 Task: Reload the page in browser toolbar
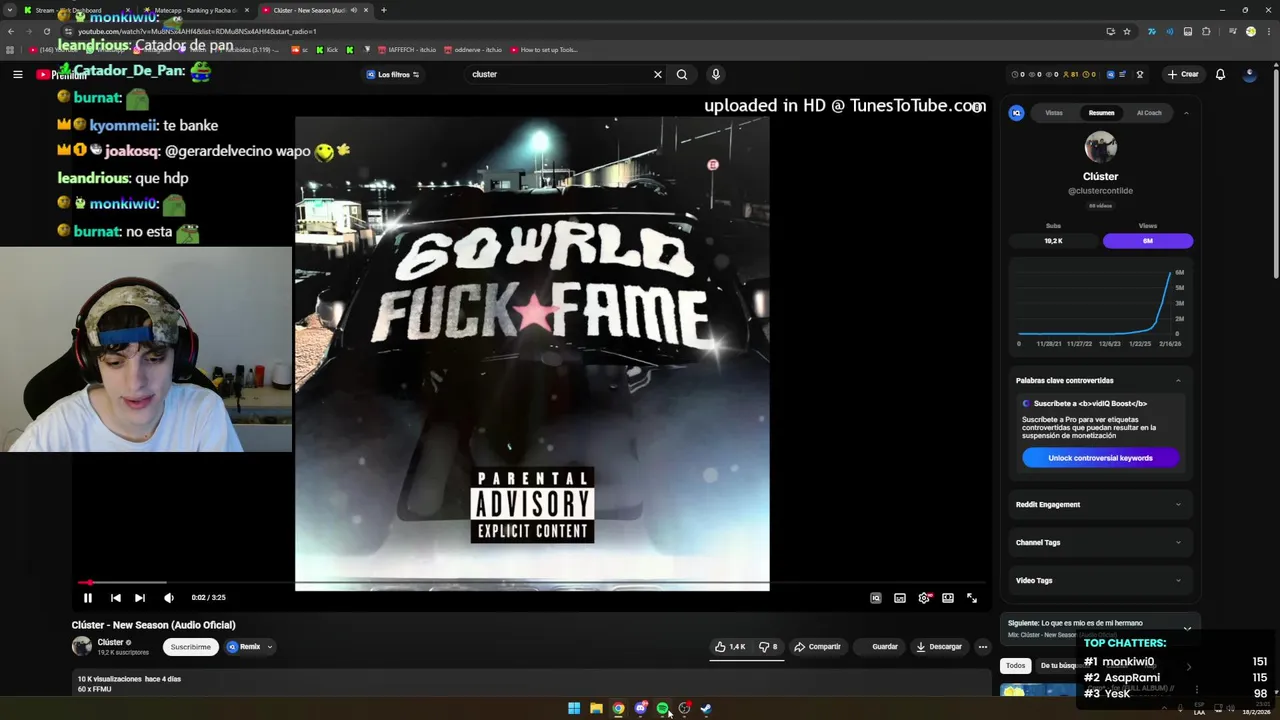(x=46, y=31)
